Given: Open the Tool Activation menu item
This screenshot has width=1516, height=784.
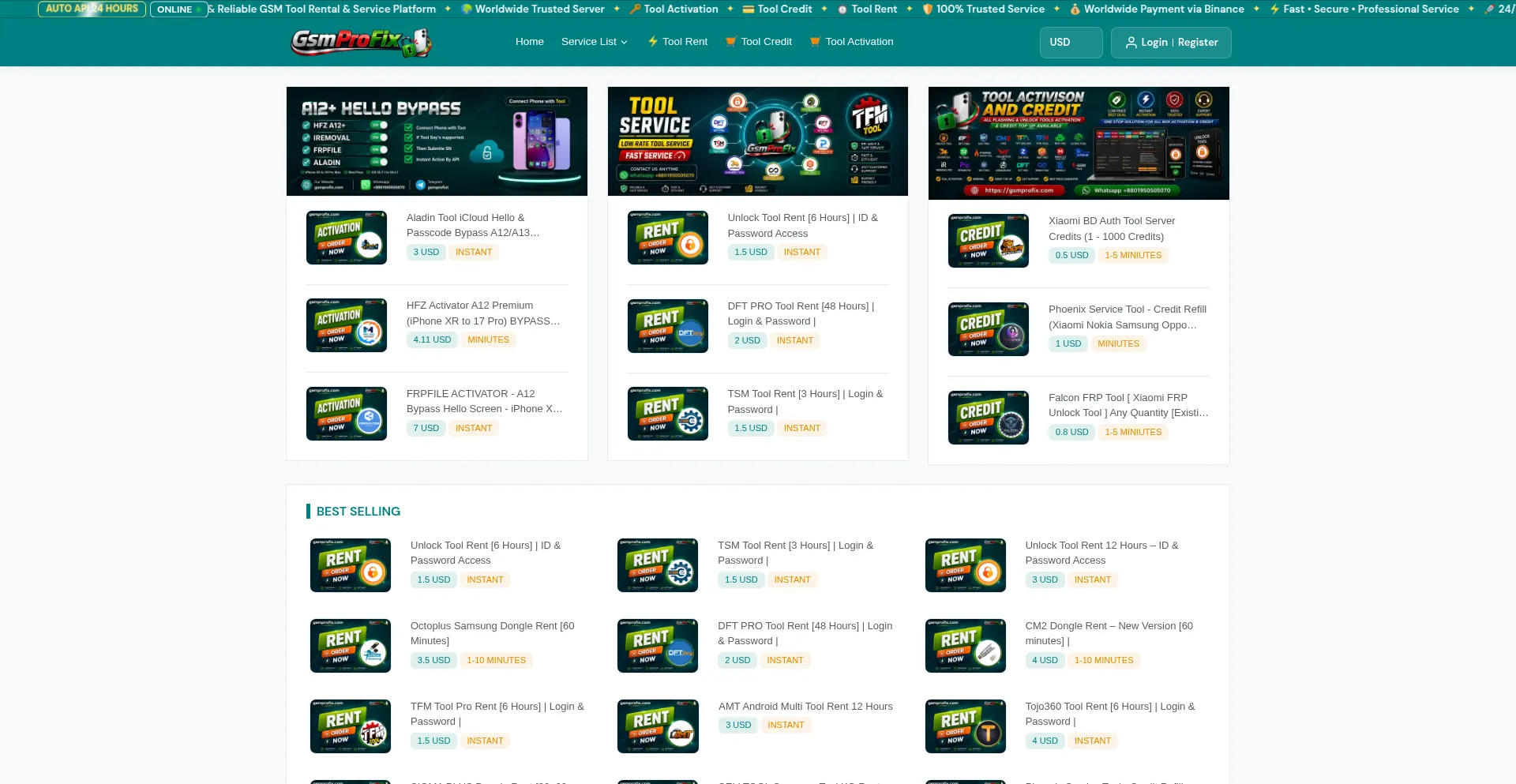Looking at the screenshot, I should [852, 42].
